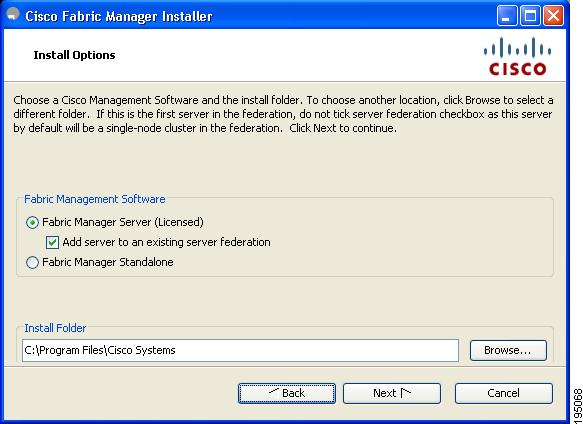This screenshot has width=583, height=424.
Task: Click the instruction paragraph about server federation
Action: point(283,114)
